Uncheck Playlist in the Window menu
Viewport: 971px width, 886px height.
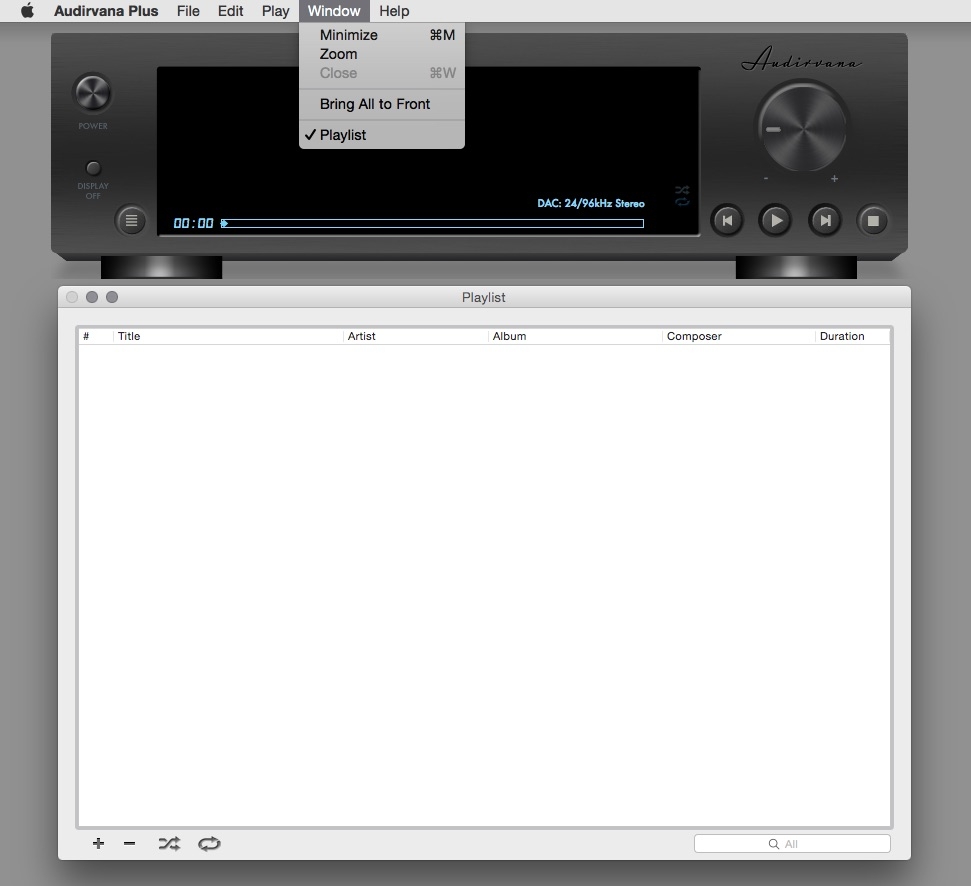[381, 135]
